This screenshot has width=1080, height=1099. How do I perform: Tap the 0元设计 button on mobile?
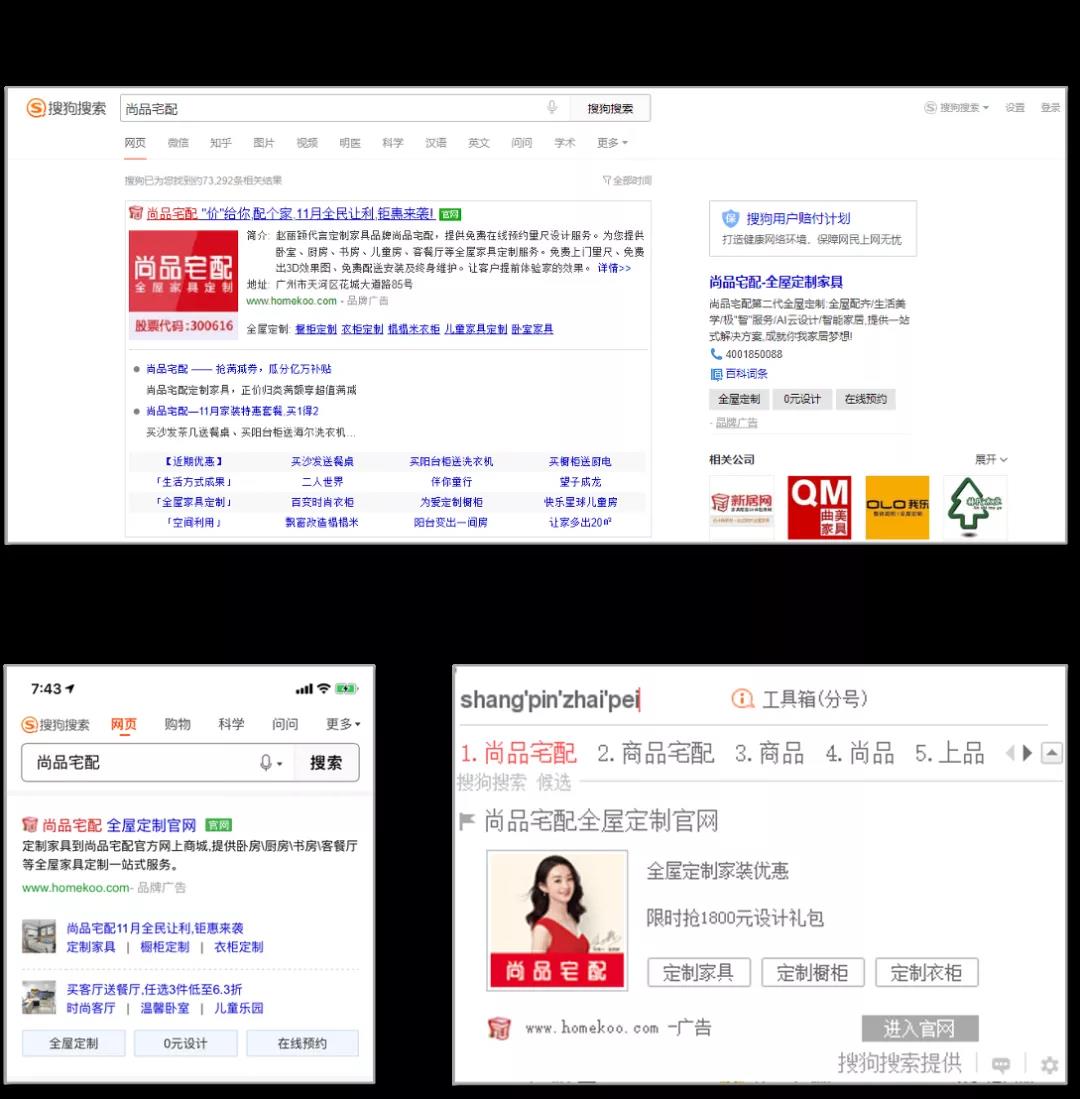pyautogui.click(x=186, y=1043)
